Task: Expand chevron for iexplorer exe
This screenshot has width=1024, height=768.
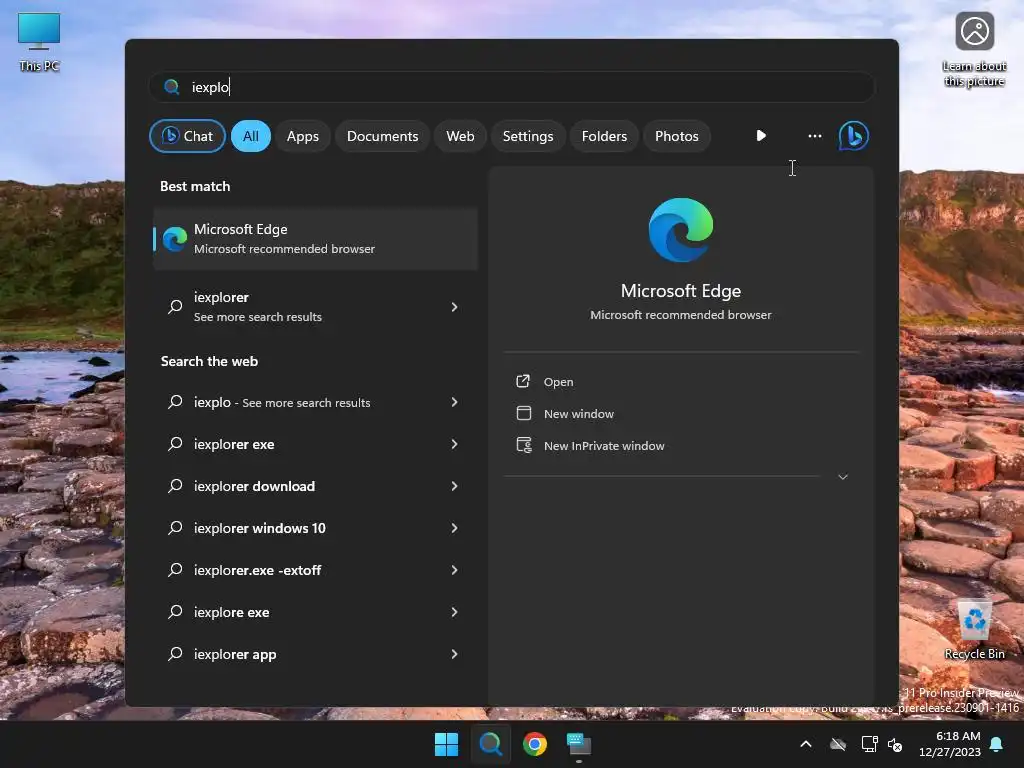Action: [x=455, y=444]
